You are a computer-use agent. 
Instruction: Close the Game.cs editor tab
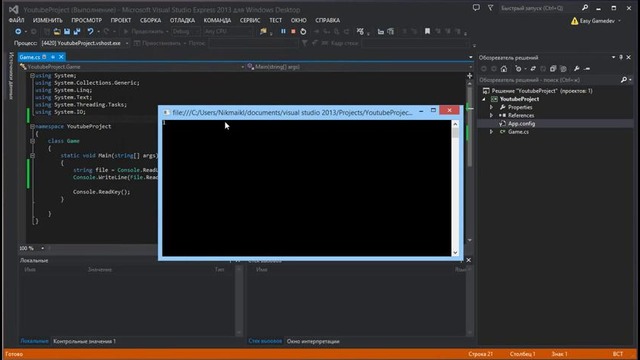click(x=61, y=57)
